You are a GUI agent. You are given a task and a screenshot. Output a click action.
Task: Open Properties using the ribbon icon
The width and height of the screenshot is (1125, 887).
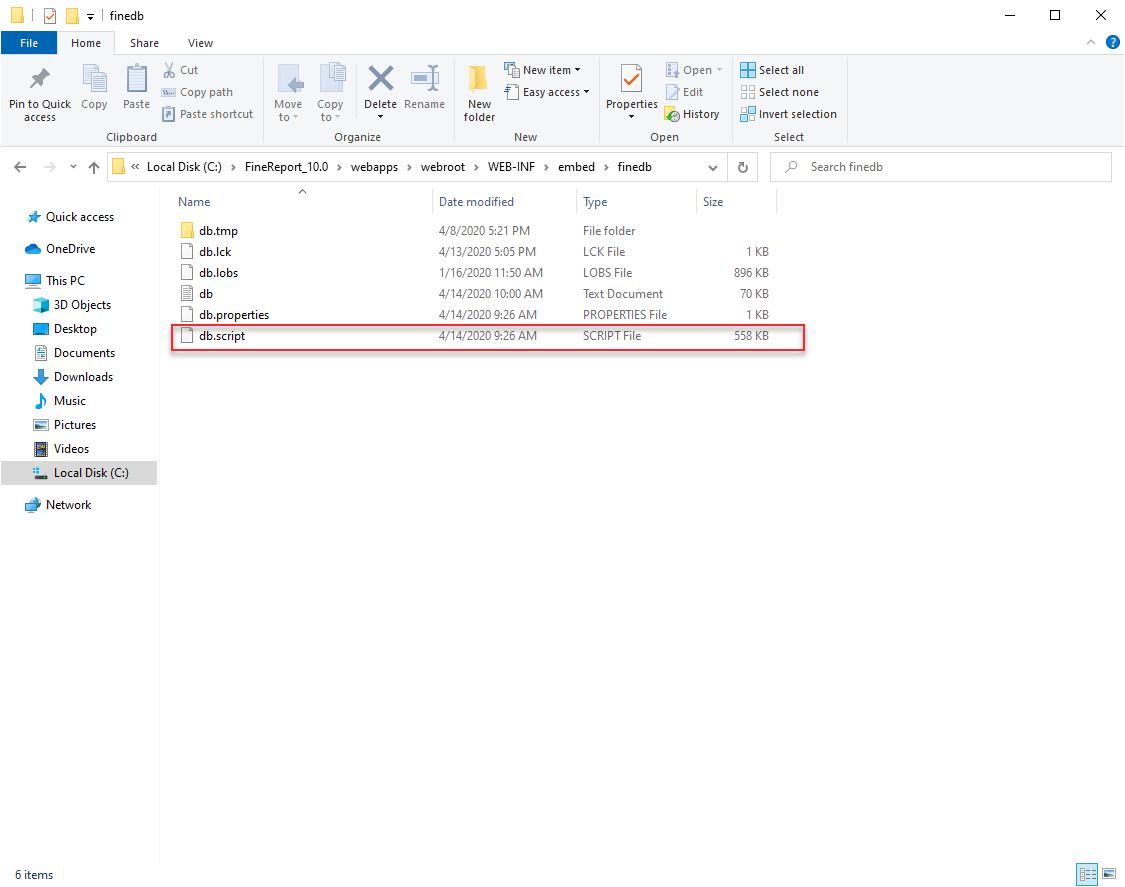pyautogui.click(x=630, y=88)
